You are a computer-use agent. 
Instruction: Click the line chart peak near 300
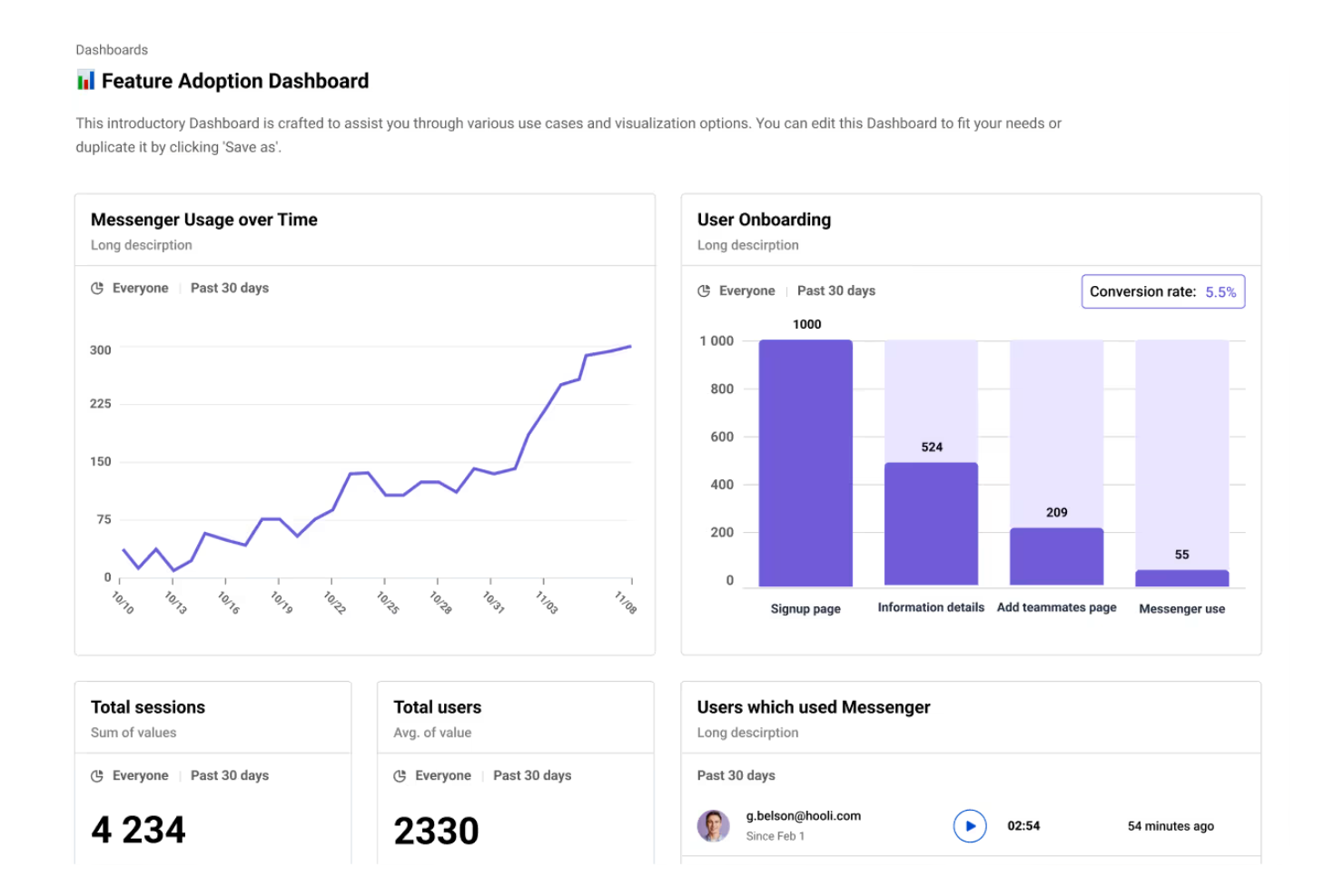629,347
